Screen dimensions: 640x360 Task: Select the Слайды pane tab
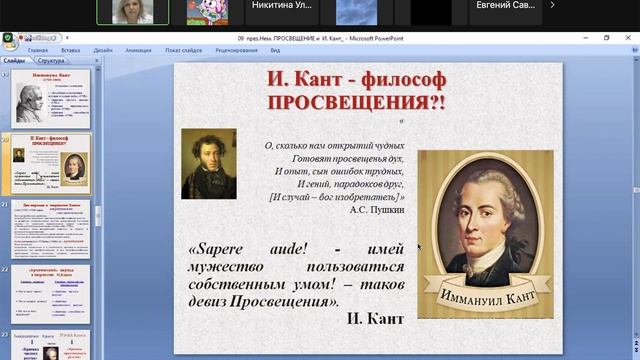[x=14, y=60]
